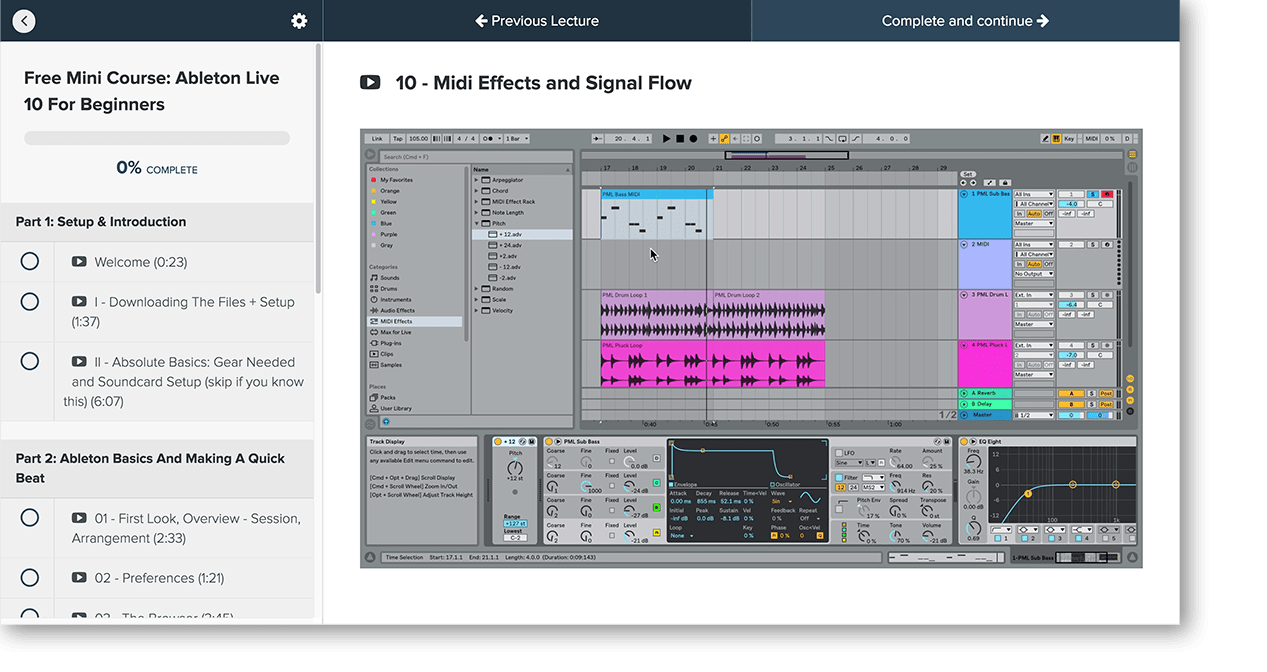The image size is (1267, 672).
Task: Mark the Welcome lecture circle
Action: coord(30,262)
